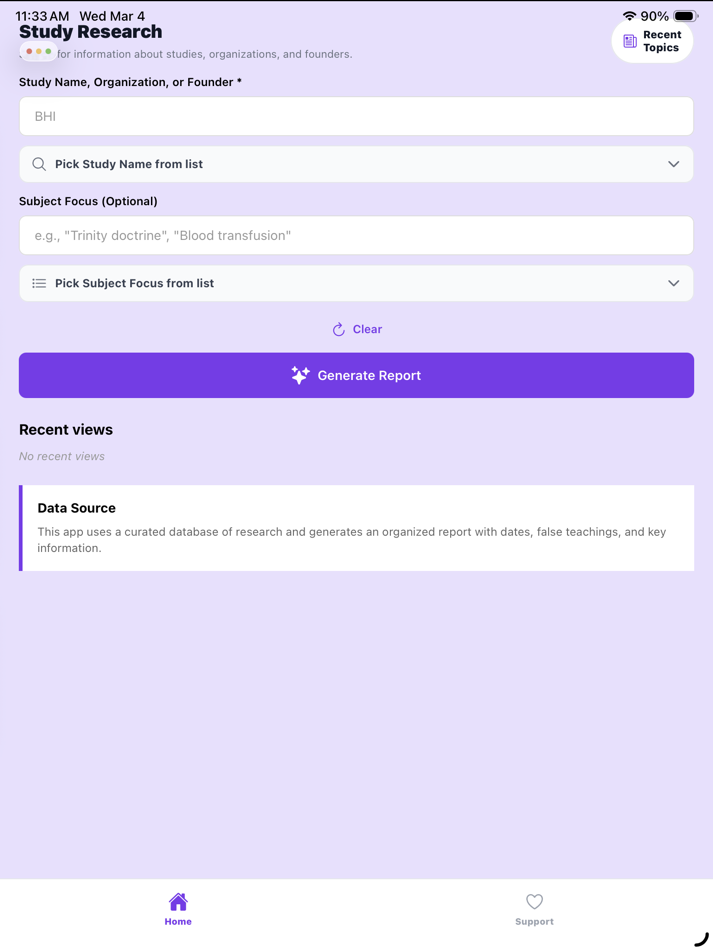Open Recent Topics

[652, 41]
